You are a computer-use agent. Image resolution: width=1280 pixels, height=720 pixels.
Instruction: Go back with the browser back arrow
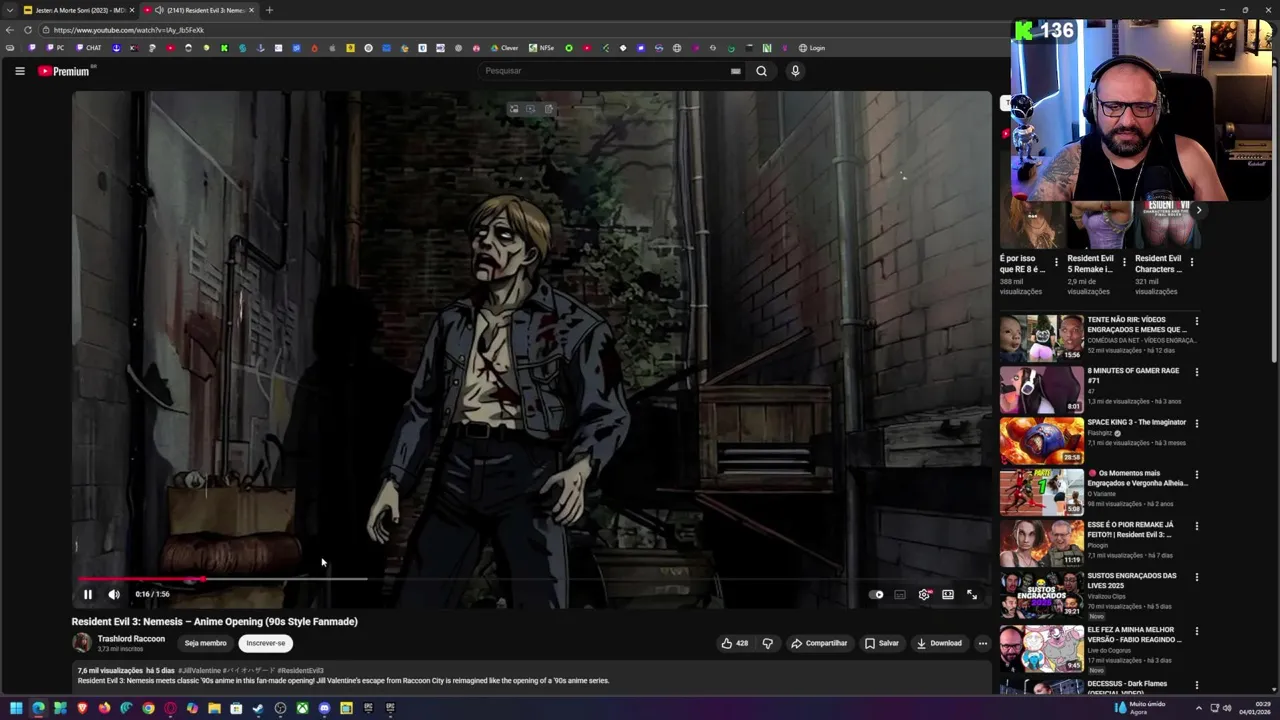pyautogui.click(x=10, y=30)
